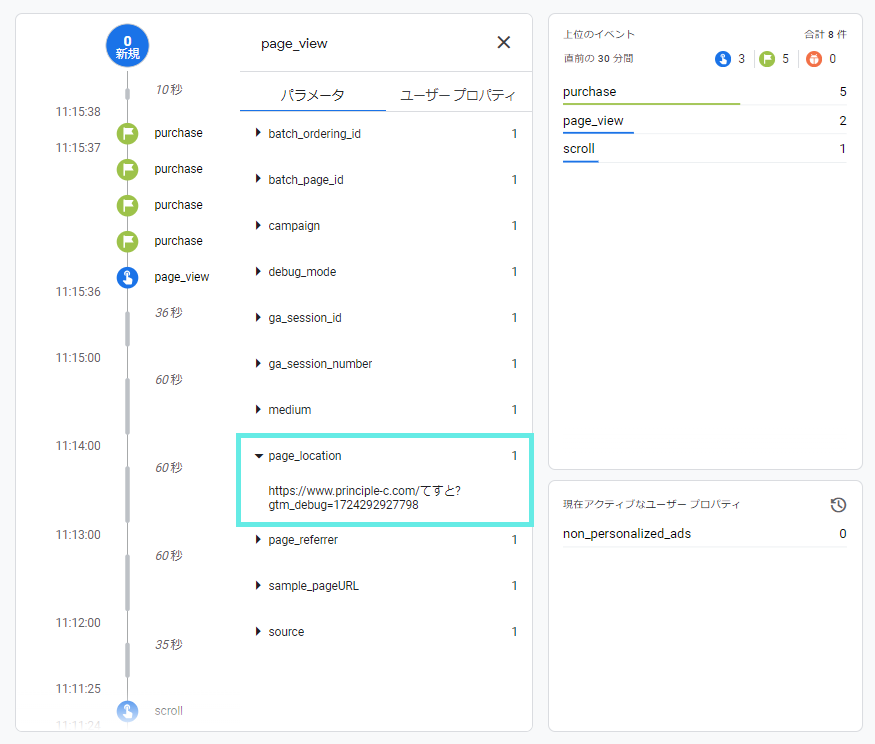Click the blue new-users circle at timeline top
Screen dimensions: 875x744
pos(127,47)
